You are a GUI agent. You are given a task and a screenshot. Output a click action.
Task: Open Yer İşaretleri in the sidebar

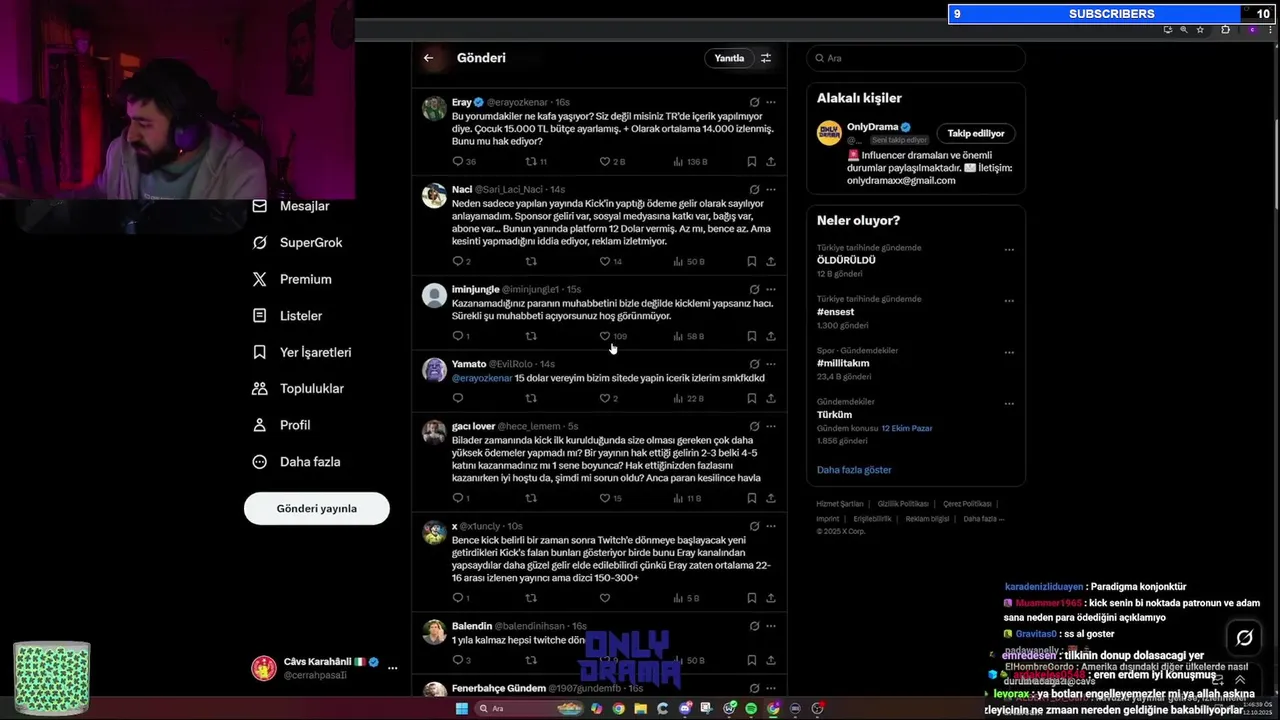pos(302,352)
